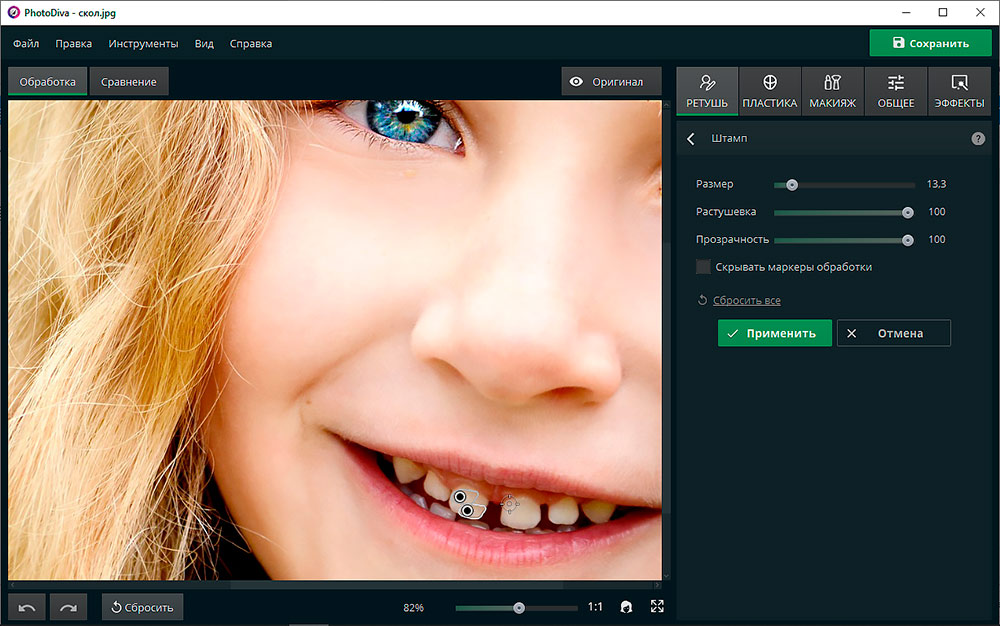Image resolution: width=1000 pixels, height=626 pixels.
Task: Enable Скрывать маркеры обработки checkbox
Action: pos(703,266)
